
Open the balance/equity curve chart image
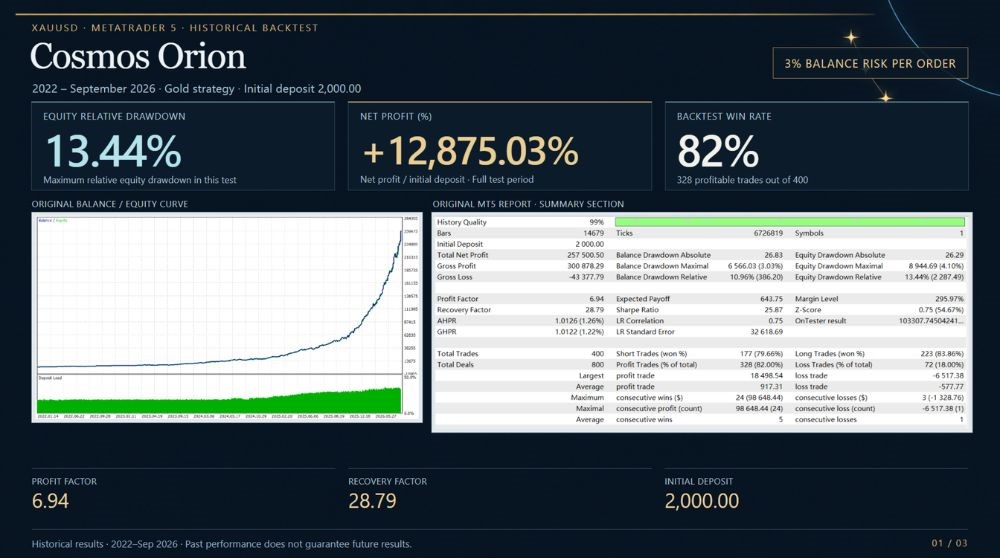(x=226, y=317)
